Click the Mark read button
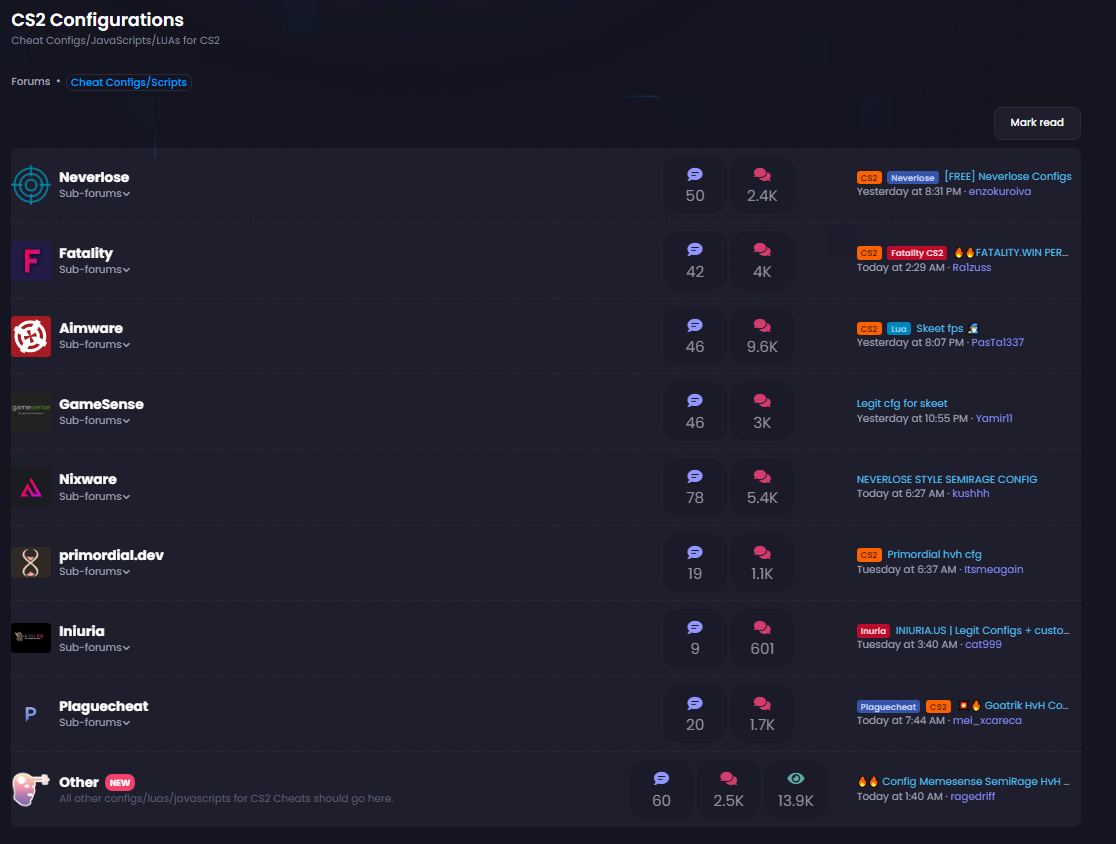This screenshot has height=844, width=1116. pos(1037,123)
